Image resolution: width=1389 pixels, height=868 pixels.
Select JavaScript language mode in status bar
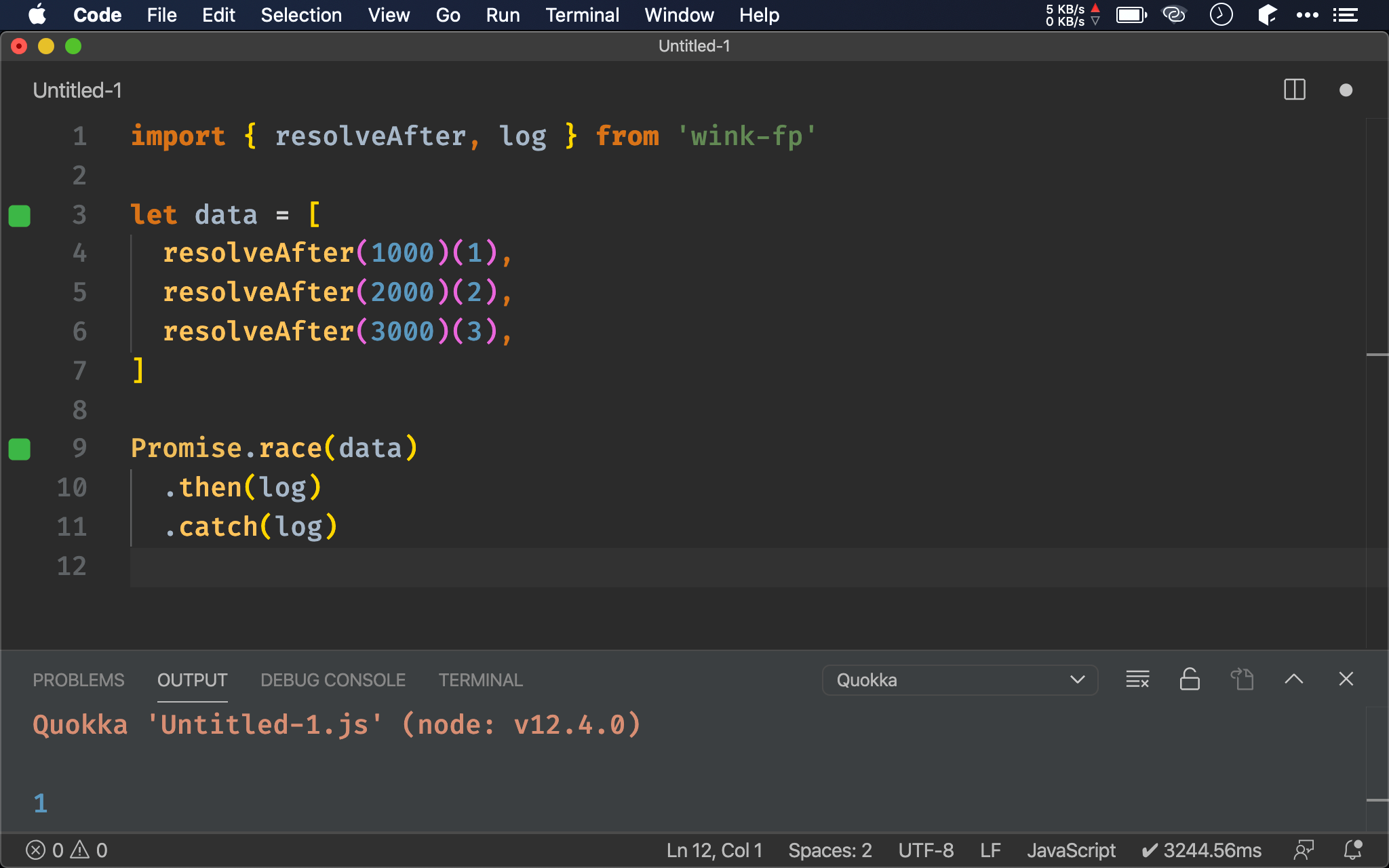coord(1071,850)
